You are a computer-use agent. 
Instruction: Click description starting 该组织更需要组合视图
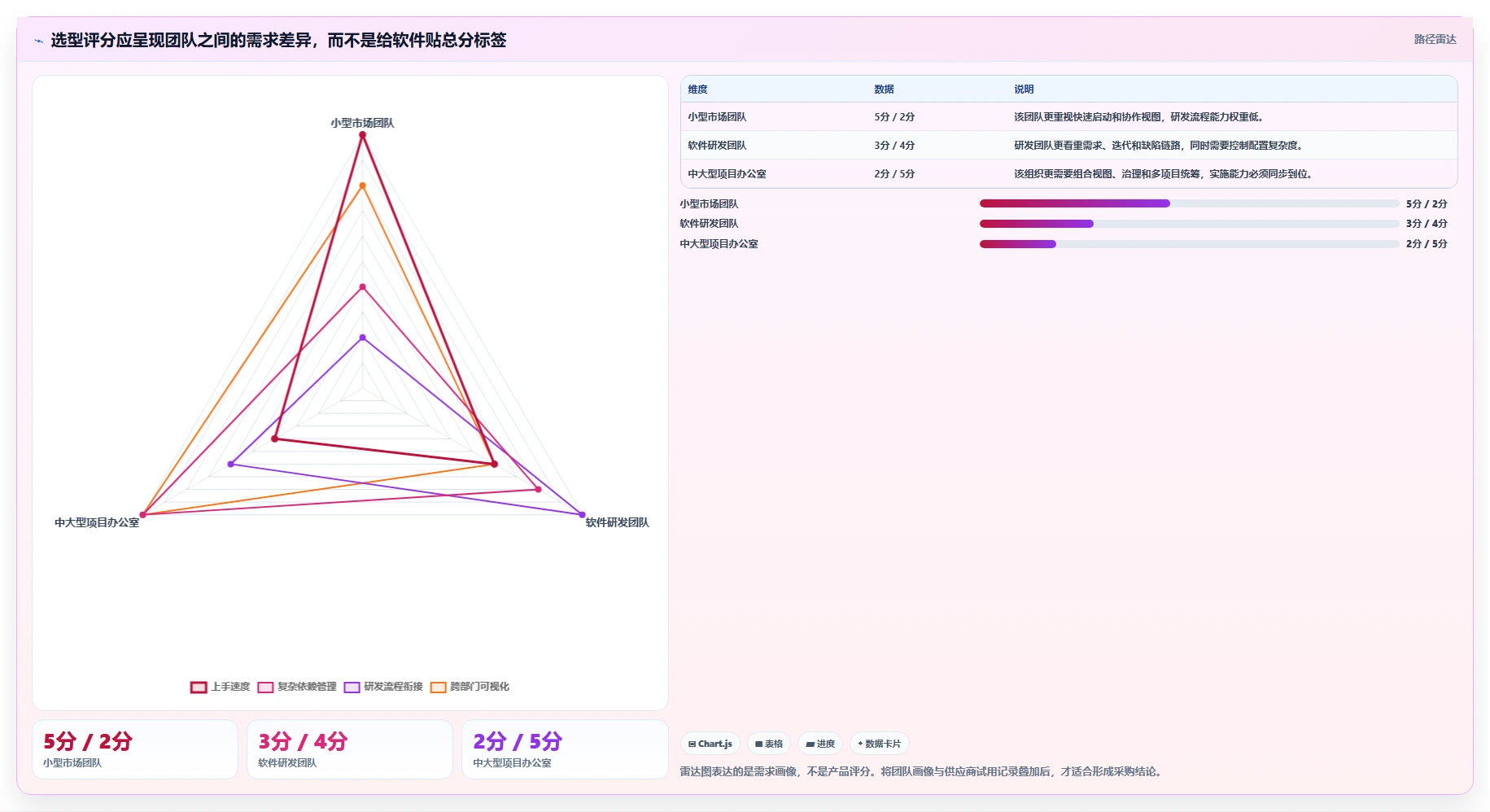(1163, 174)
